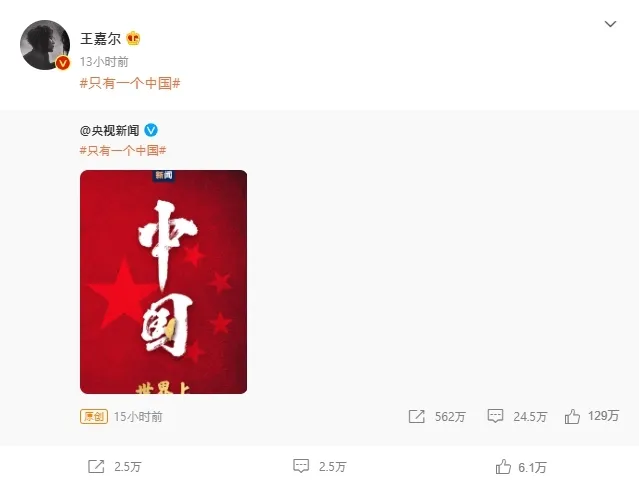Repost 王嘉尔's post with 2.5万 shares
Viewport: 639px width, 485px height.
[96, 466]
